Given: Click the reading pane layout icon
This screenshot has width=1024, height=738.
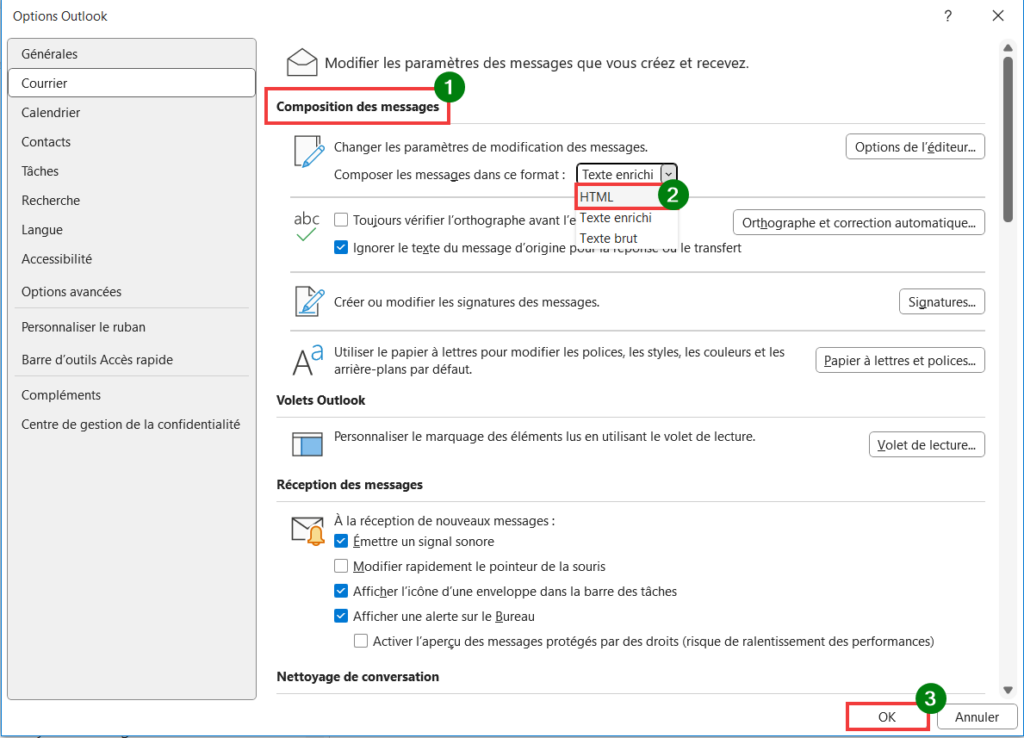Looking at the screenshot, I should coord(307,444).
